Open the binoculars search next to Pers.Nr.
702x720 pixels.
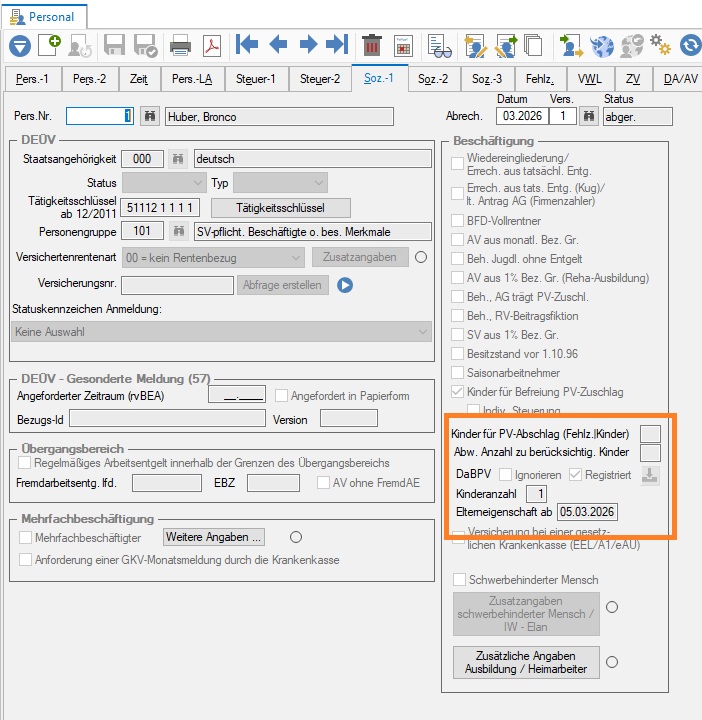tap(150, 116)
